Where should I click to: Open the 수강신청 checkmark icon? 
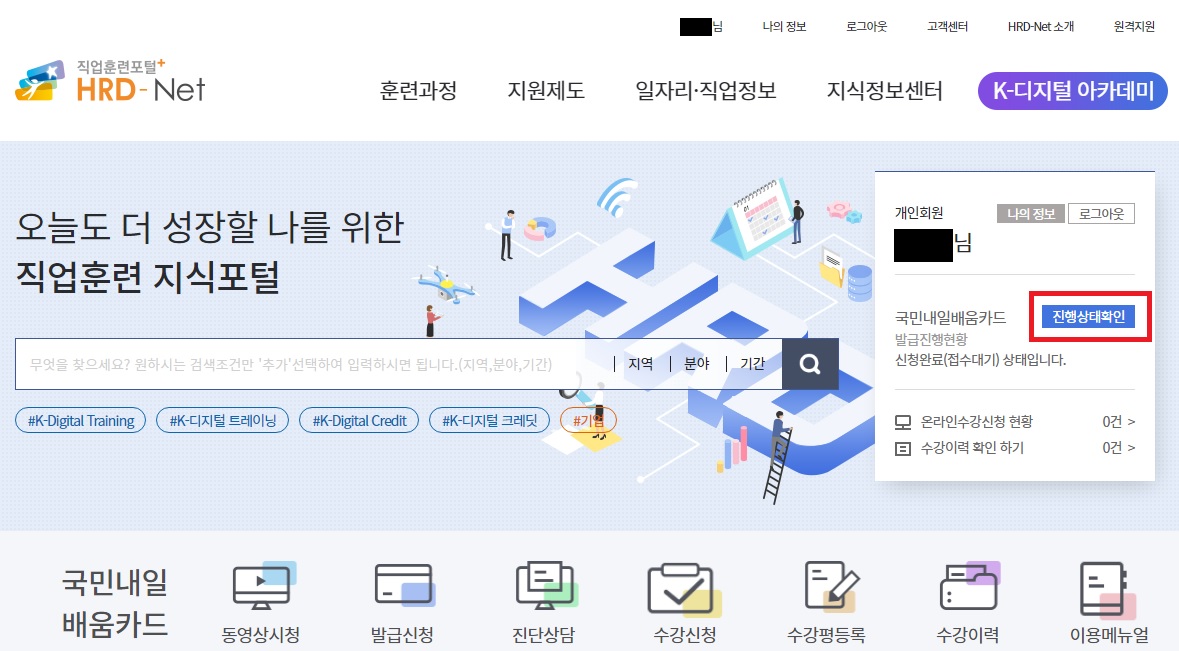[683, 589]
